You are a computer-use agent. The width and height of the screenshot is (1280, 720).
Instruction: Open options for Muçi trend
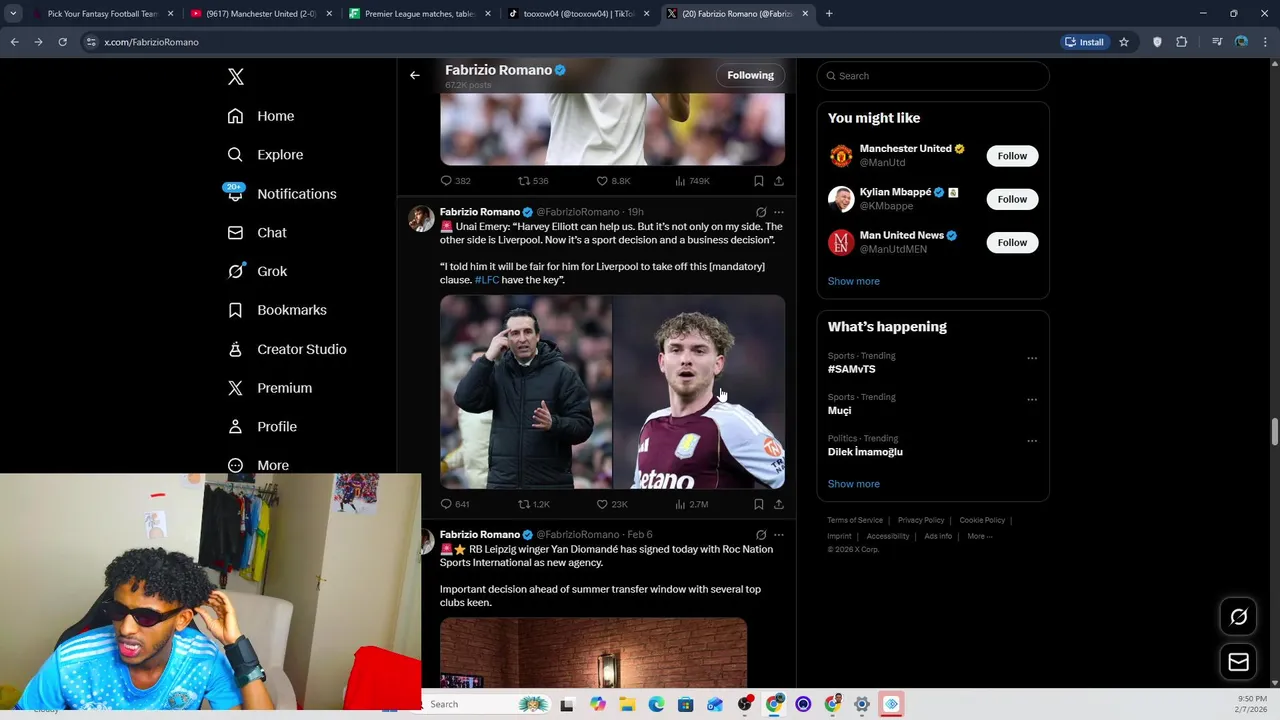point(1032,400)
